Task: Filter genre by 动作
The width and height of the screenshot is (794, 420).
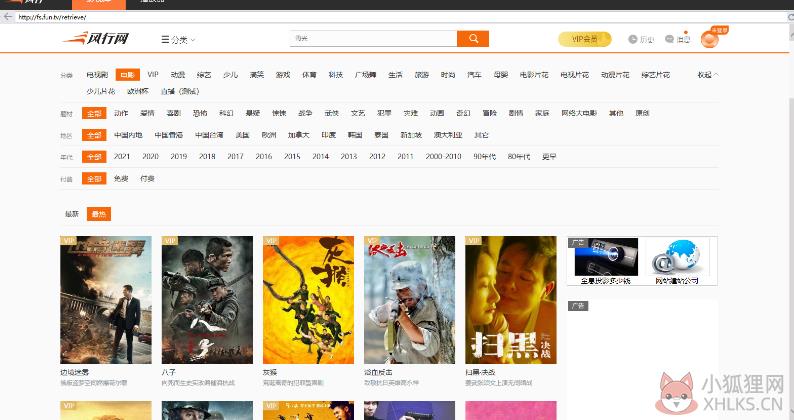Action: pos(121,113)
